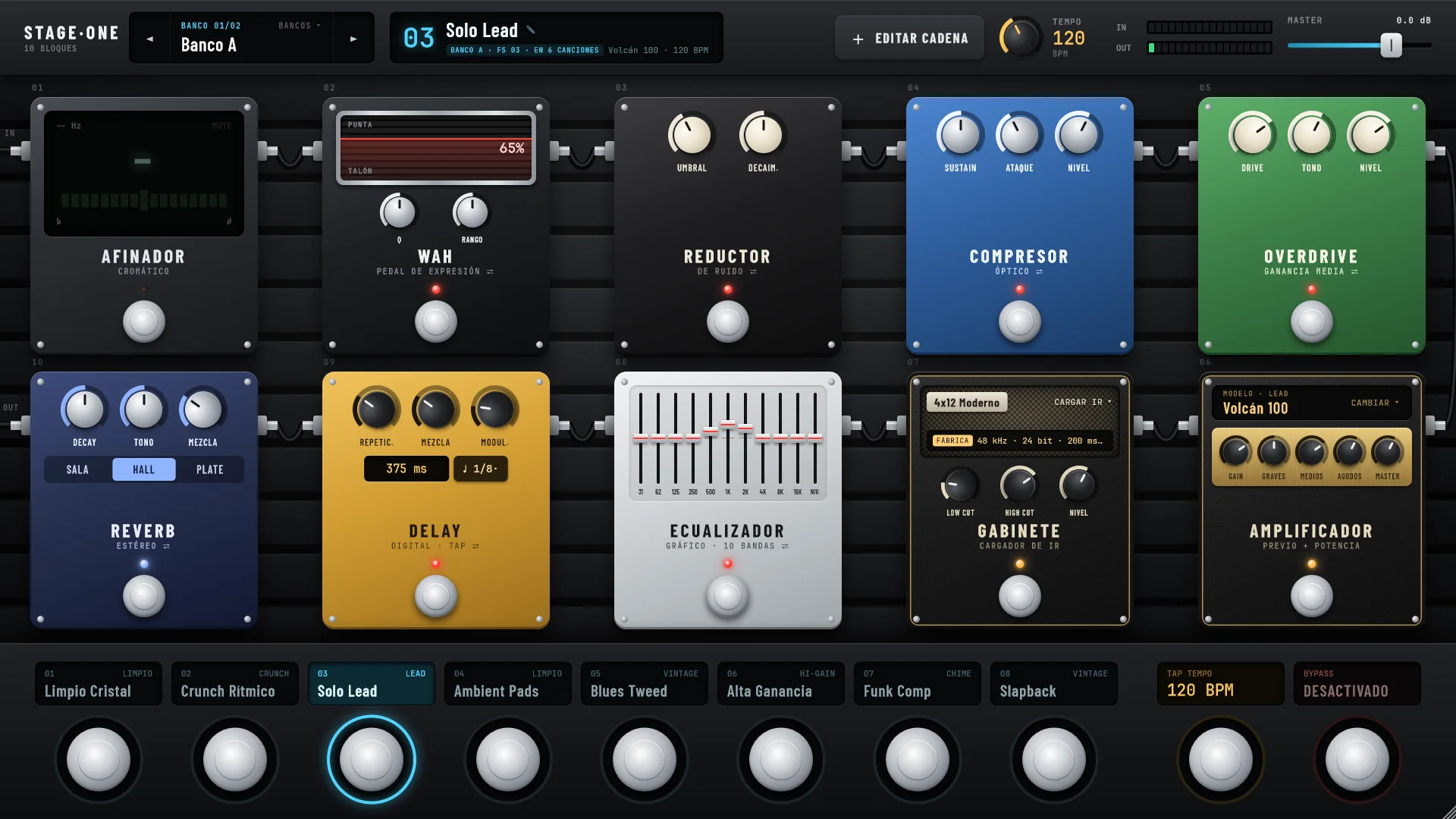Click the Overdrive DRIVE knob

pos(1252,136)
